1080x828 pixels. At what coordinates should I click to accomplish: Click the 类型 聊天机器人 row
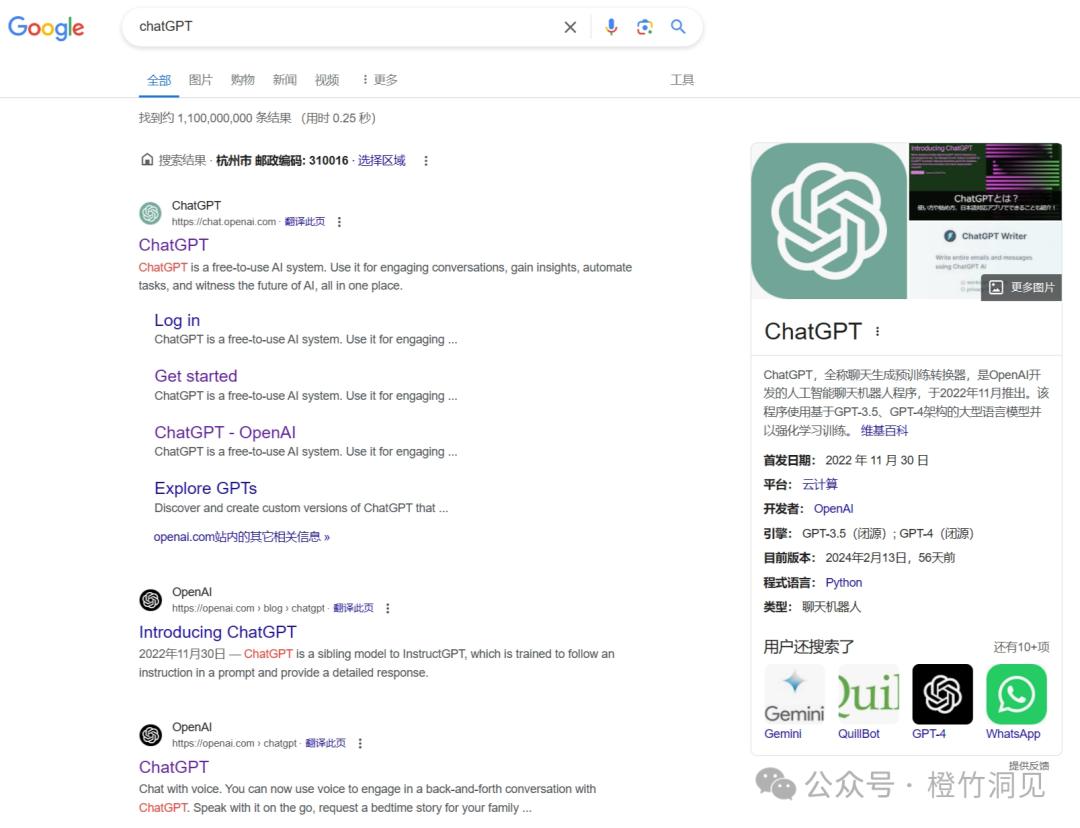(812, 607)
